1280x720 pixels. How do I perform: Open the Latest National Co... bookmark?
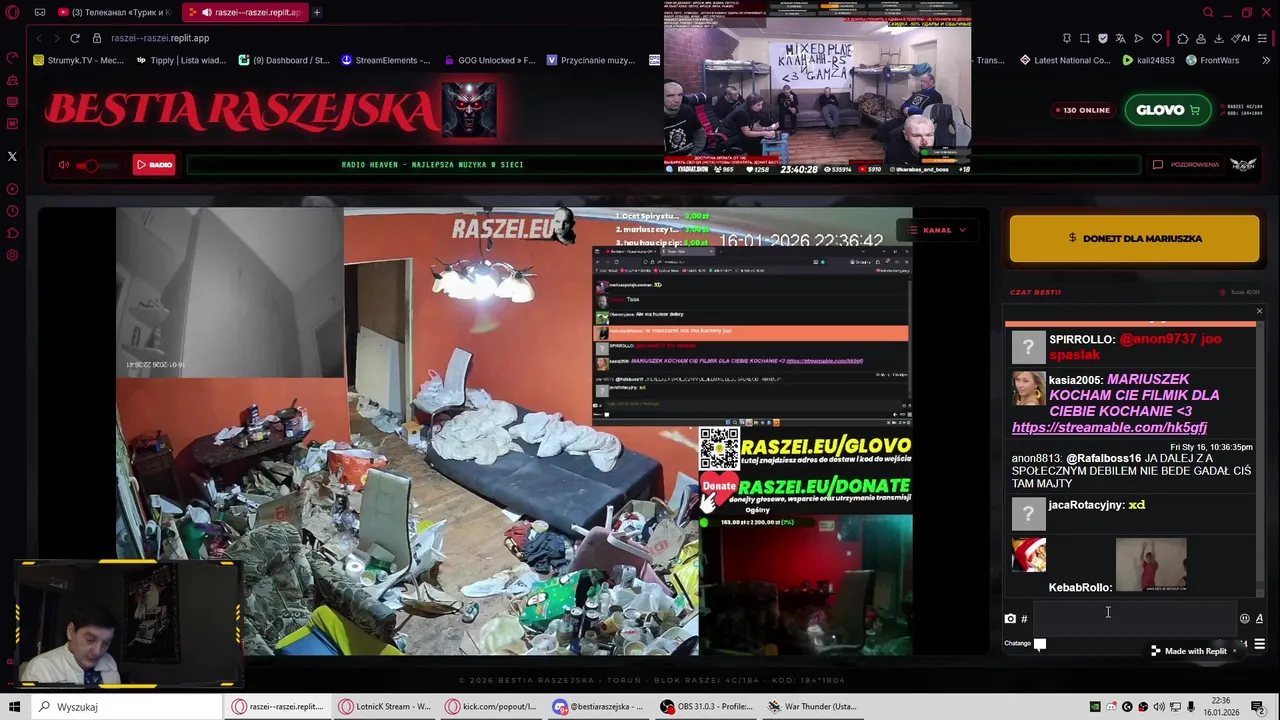click(x=1065, y=60)
